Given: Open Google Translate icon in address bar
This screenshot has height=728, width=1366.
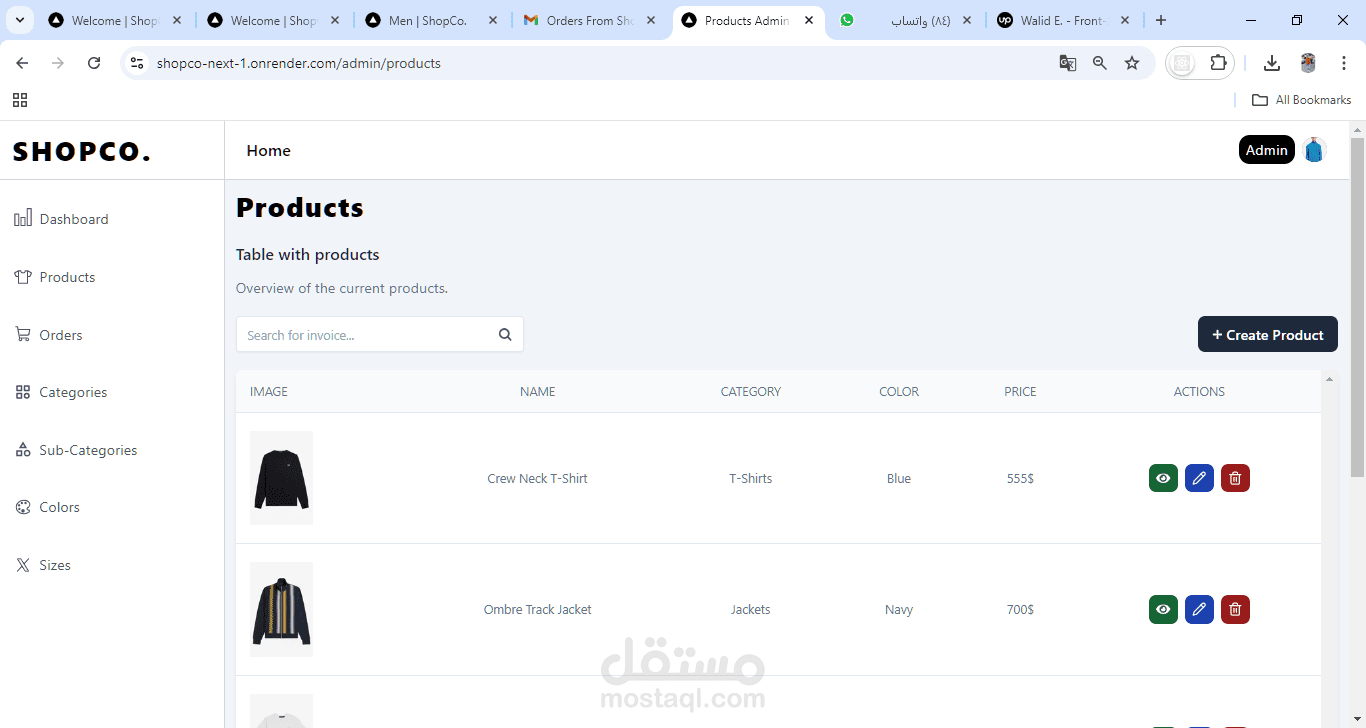Looking at the screenshot, I should (x=1068, y=63).
